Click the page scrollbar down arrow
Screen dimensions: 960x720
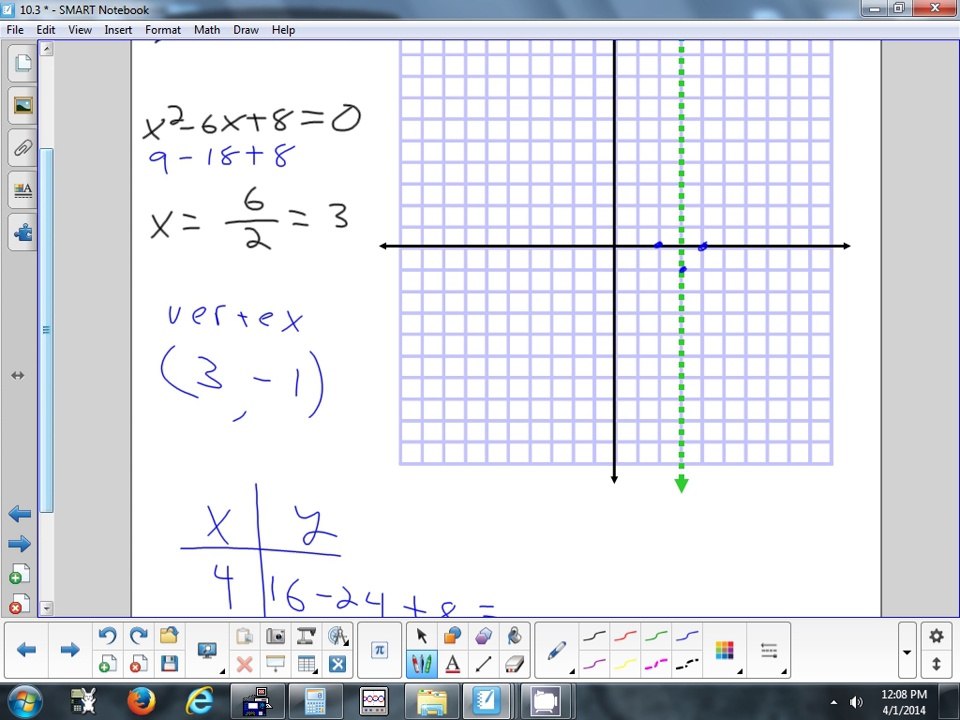(x=47, y=609)
